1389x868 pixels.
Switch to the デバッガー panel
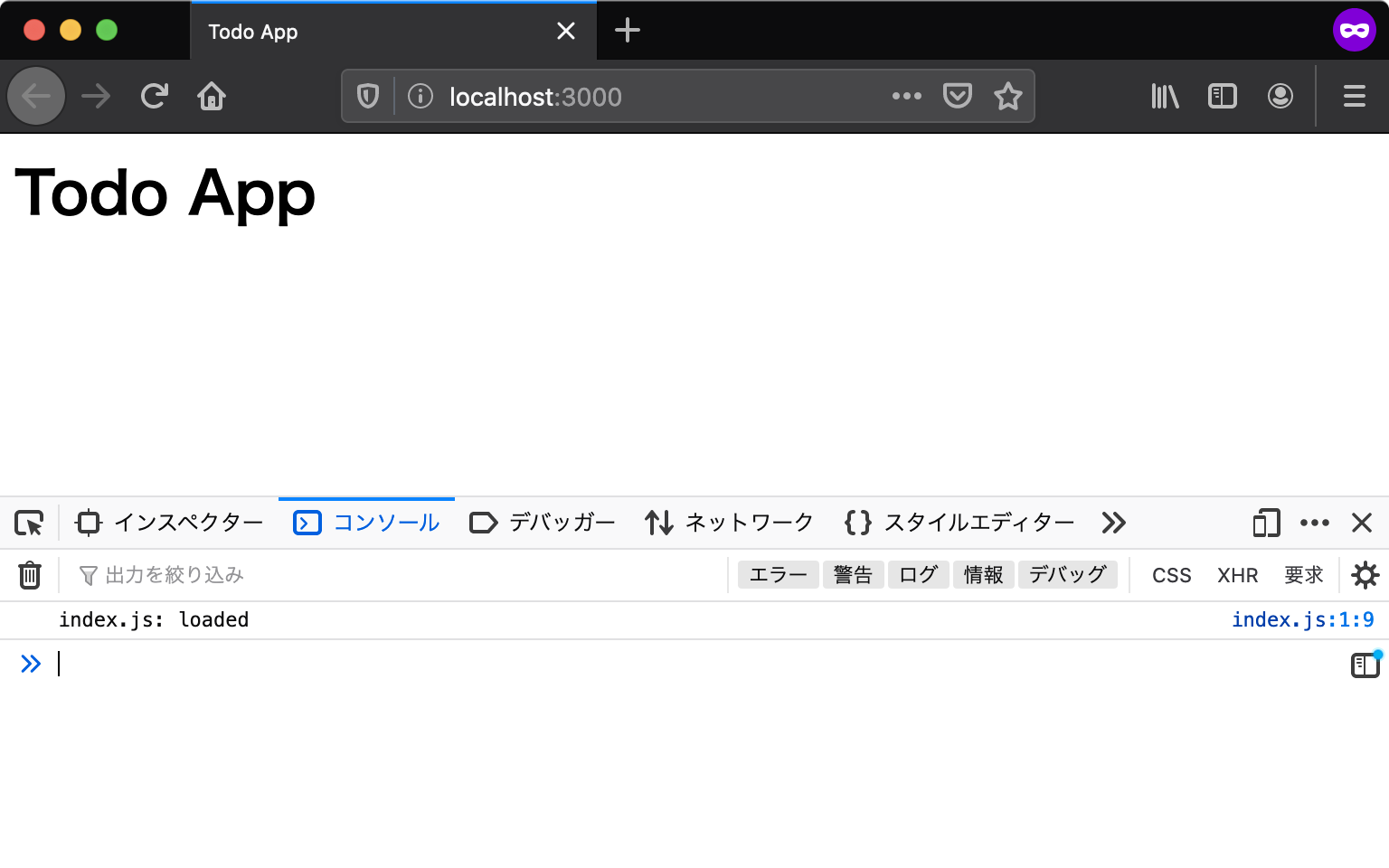541,523
